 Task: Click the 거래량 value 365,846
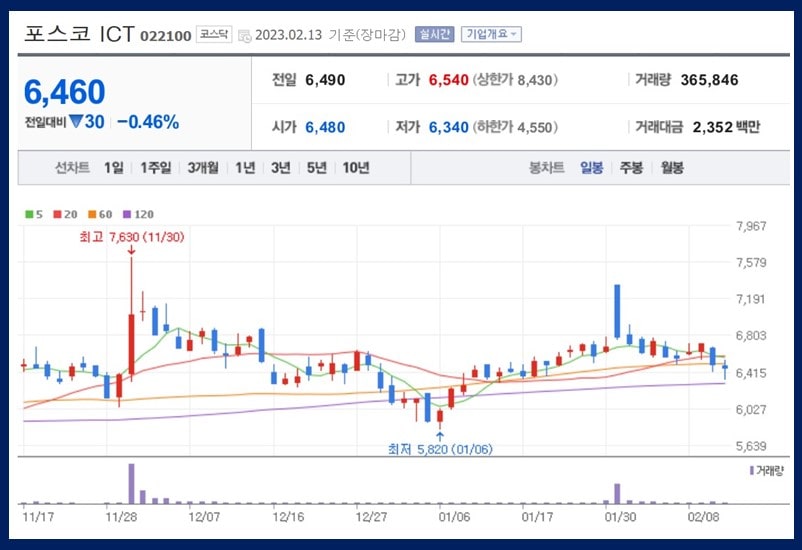pyautogui.click(x=709, y=80)
